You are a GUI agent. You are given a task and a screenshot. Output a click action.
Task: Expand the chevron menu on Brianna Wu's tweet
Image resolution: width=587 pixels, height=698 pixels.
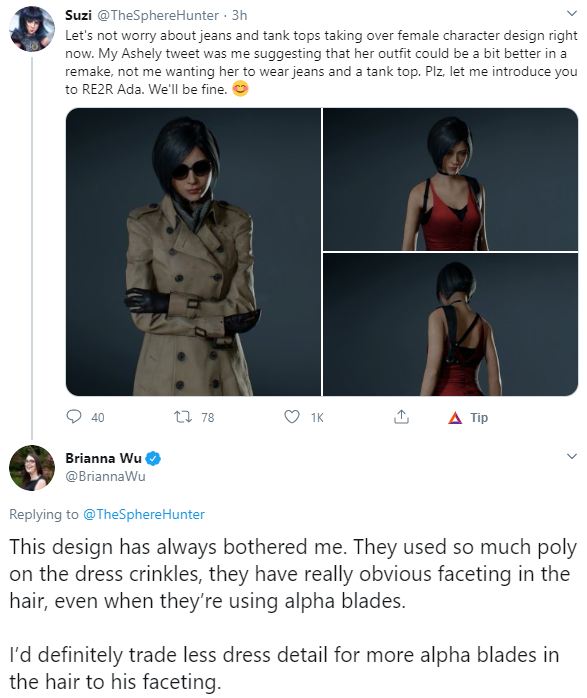click(x=571, y=456)
